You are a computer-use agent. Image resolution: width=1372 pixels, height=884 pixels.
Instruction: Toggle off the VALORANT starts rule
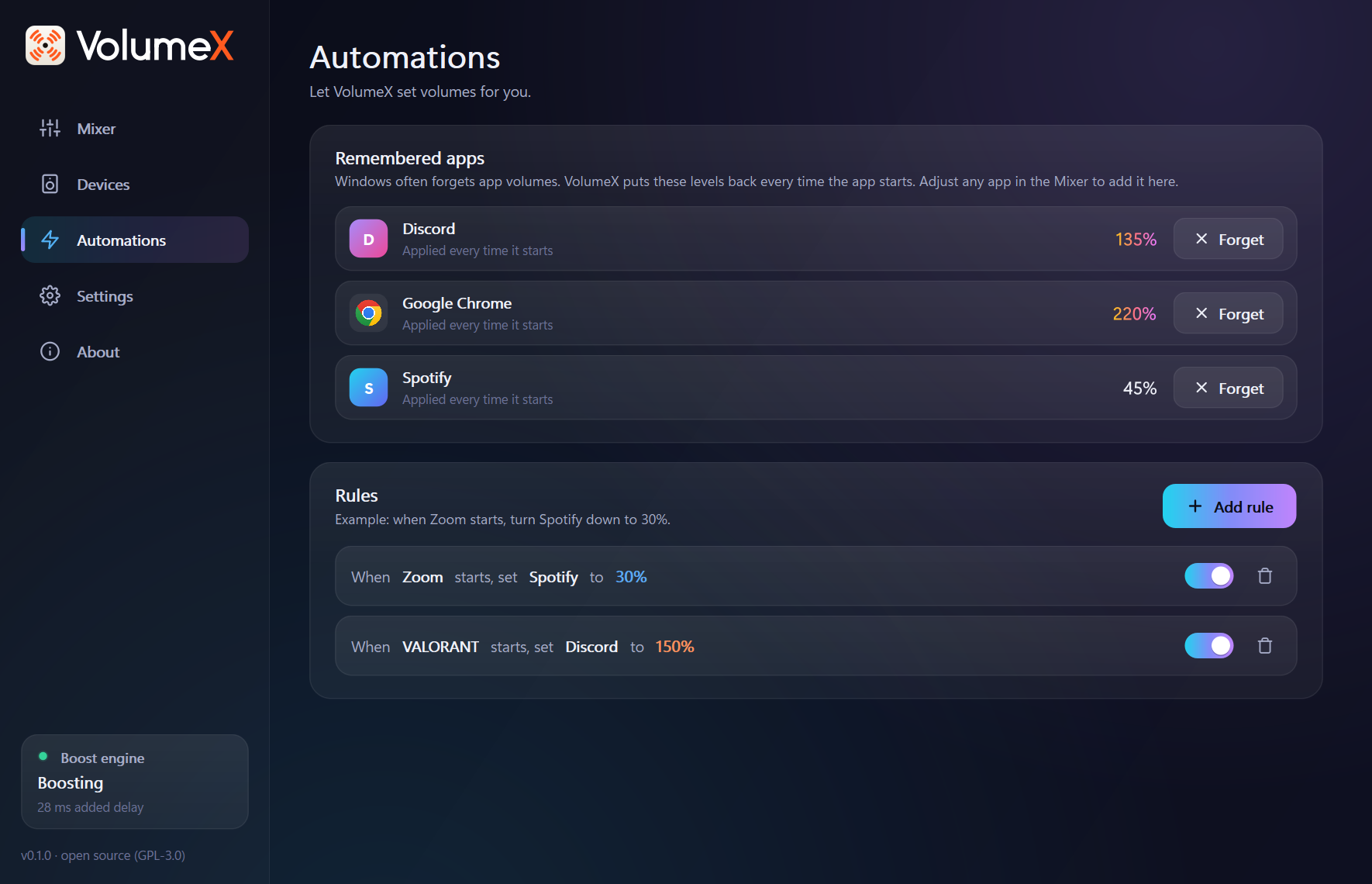(1209, 646)
